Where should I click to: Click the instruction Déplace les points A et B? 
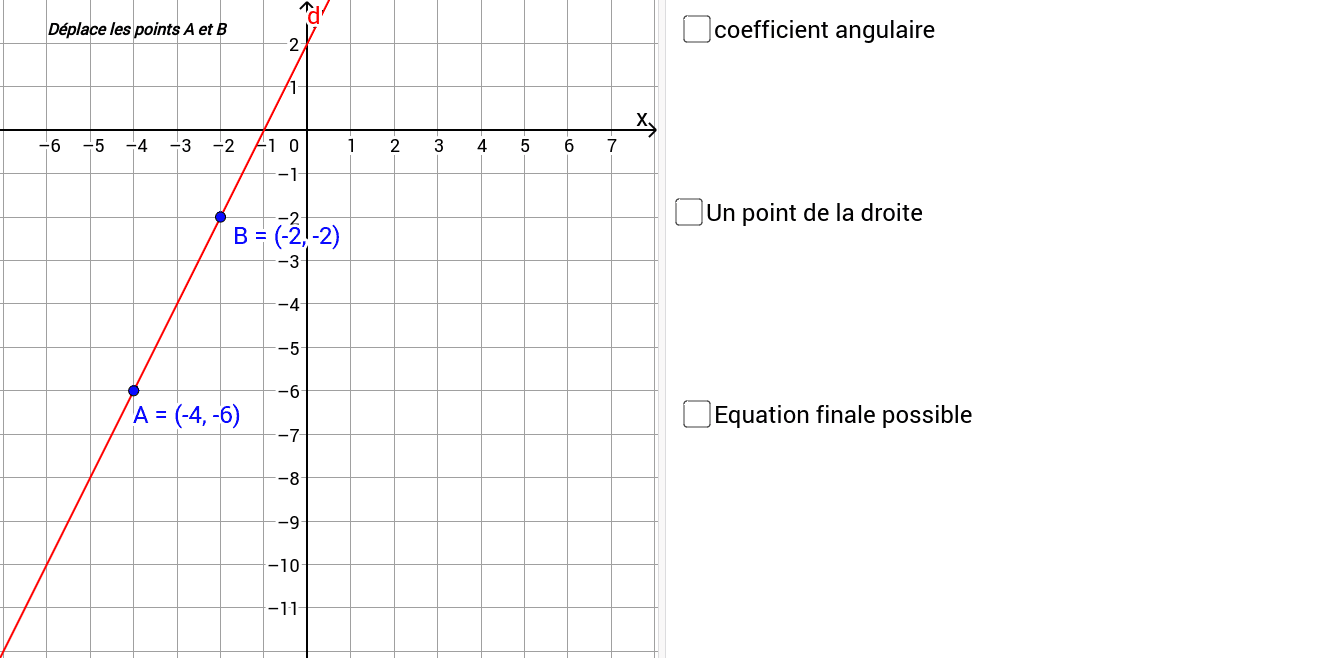pos(137,29)
